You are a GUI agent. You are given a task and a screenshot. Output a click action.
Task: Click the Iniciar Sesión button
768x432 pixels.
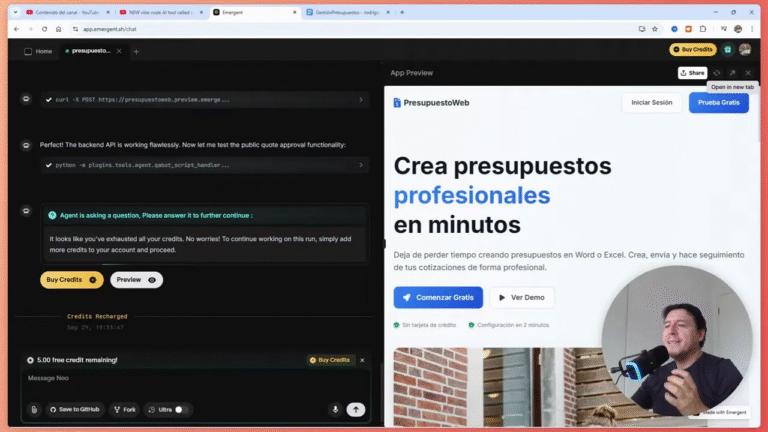pyautogui.click(x=651, y=103)
